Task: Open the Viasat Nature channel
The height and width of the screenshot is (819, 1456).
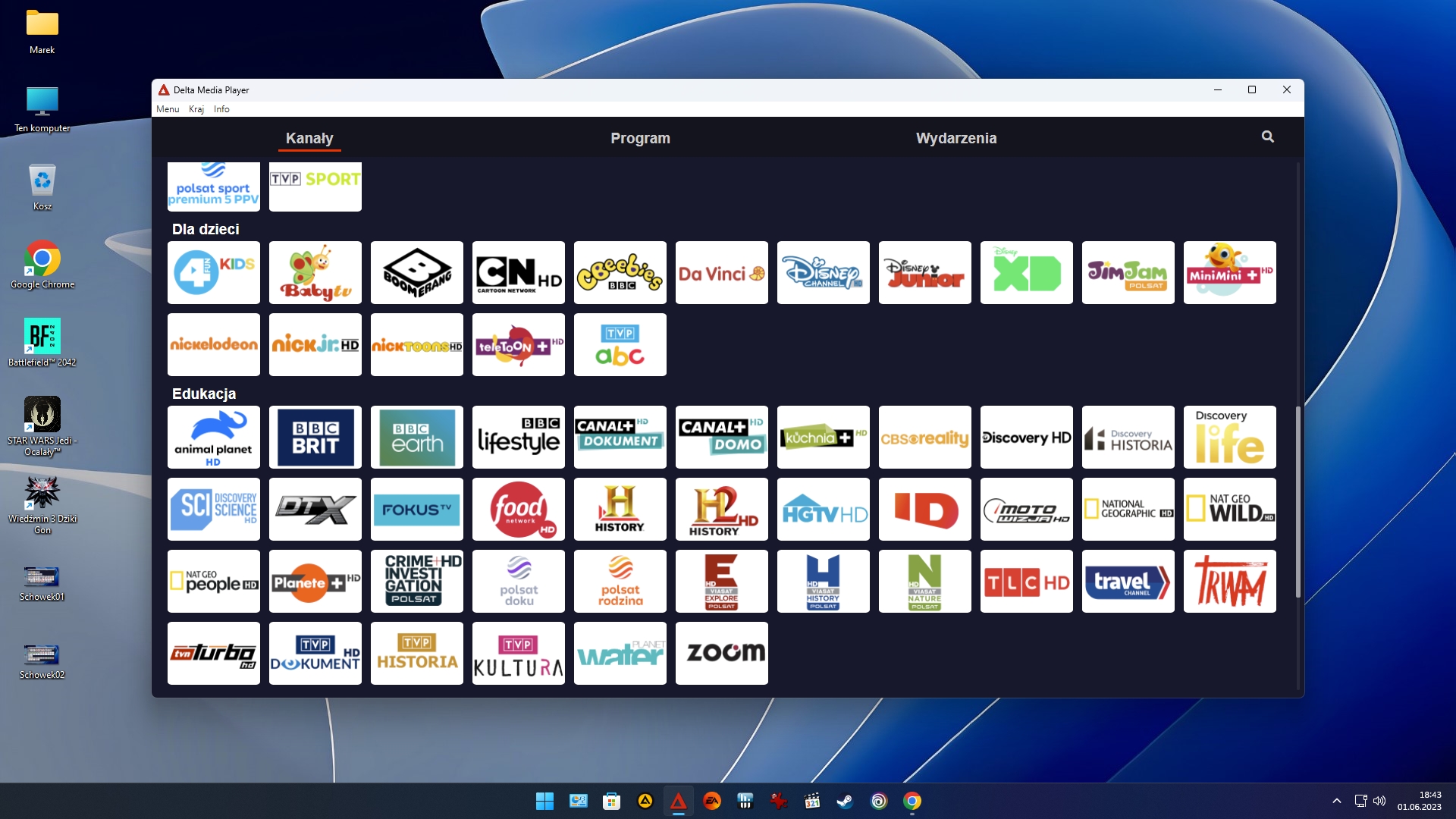Action: [925, 582]
